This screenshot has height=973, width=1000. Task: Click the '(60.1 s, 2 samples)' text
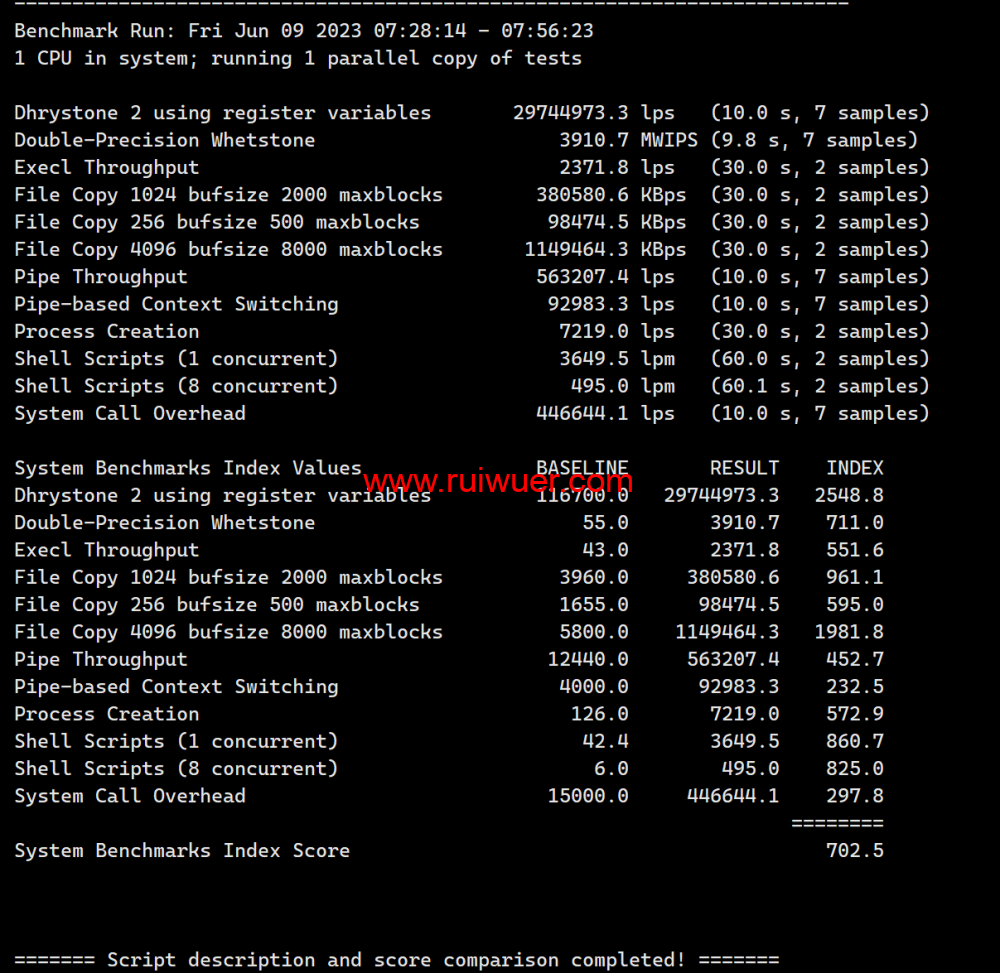(820, 386)
